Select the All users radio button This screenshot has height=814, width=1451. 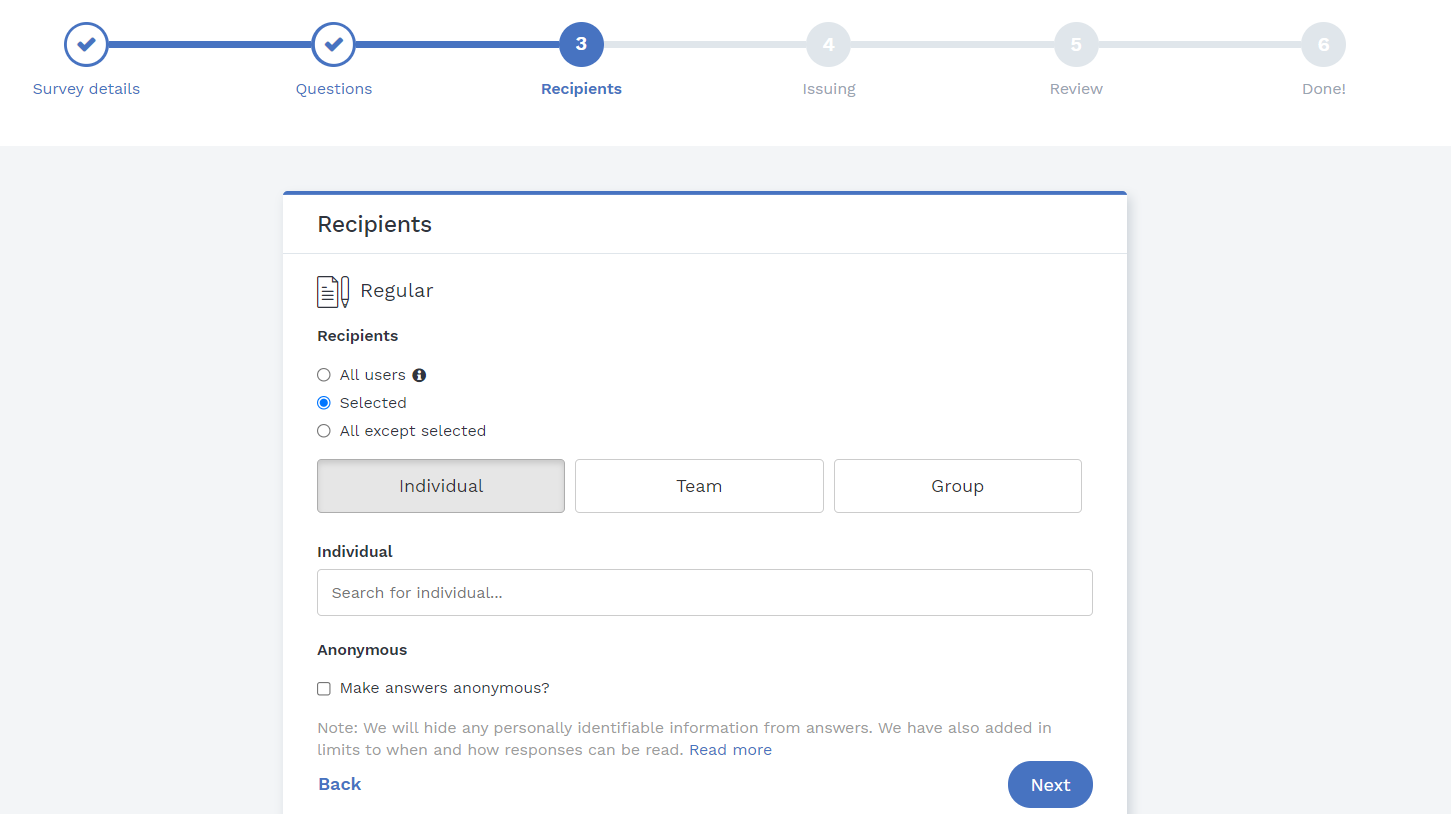point(324,375)
